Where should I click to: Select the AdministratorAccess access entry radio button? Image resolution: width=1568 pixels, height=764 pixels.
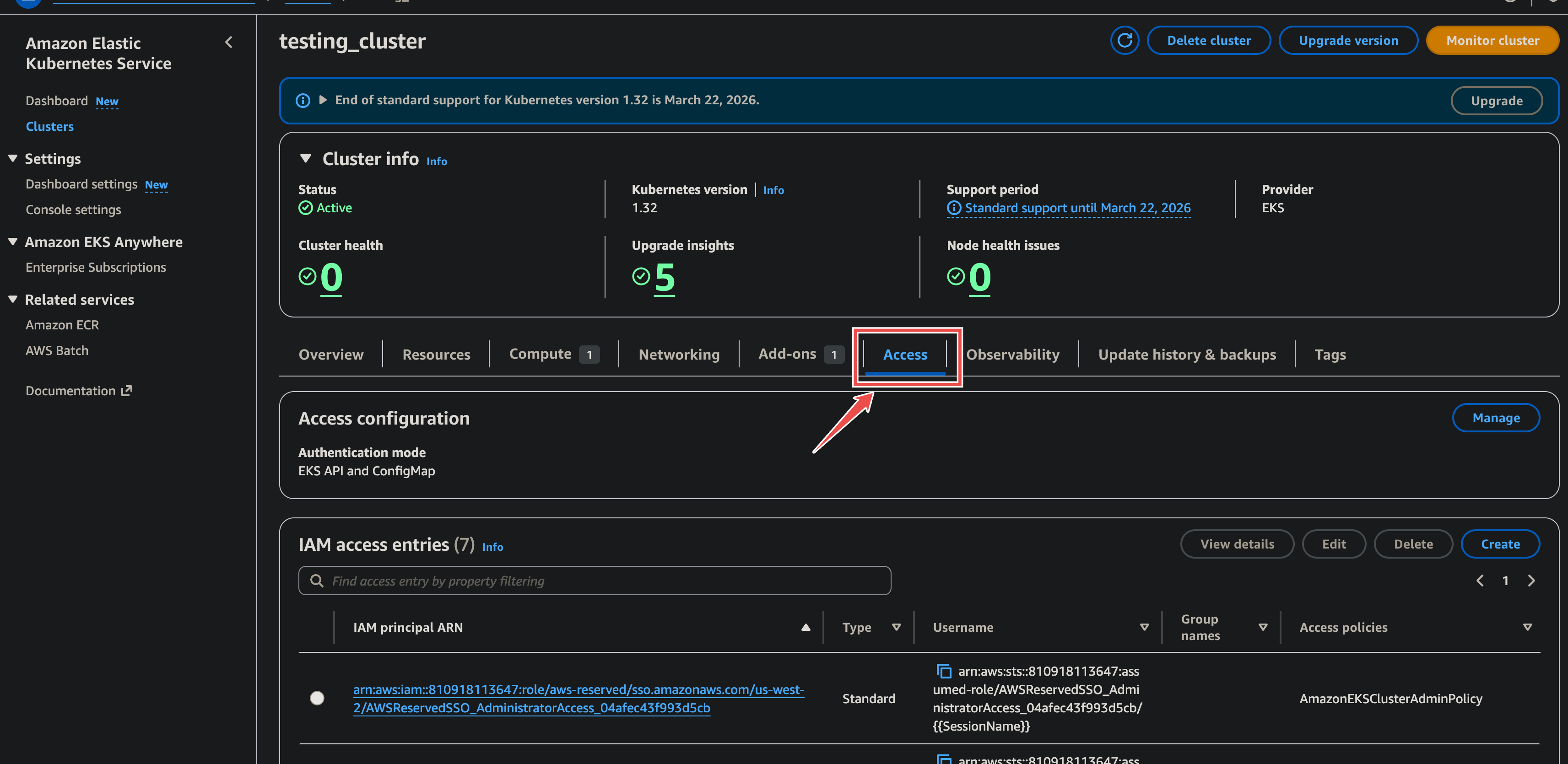pyautogui.click(x=317, y=698)
